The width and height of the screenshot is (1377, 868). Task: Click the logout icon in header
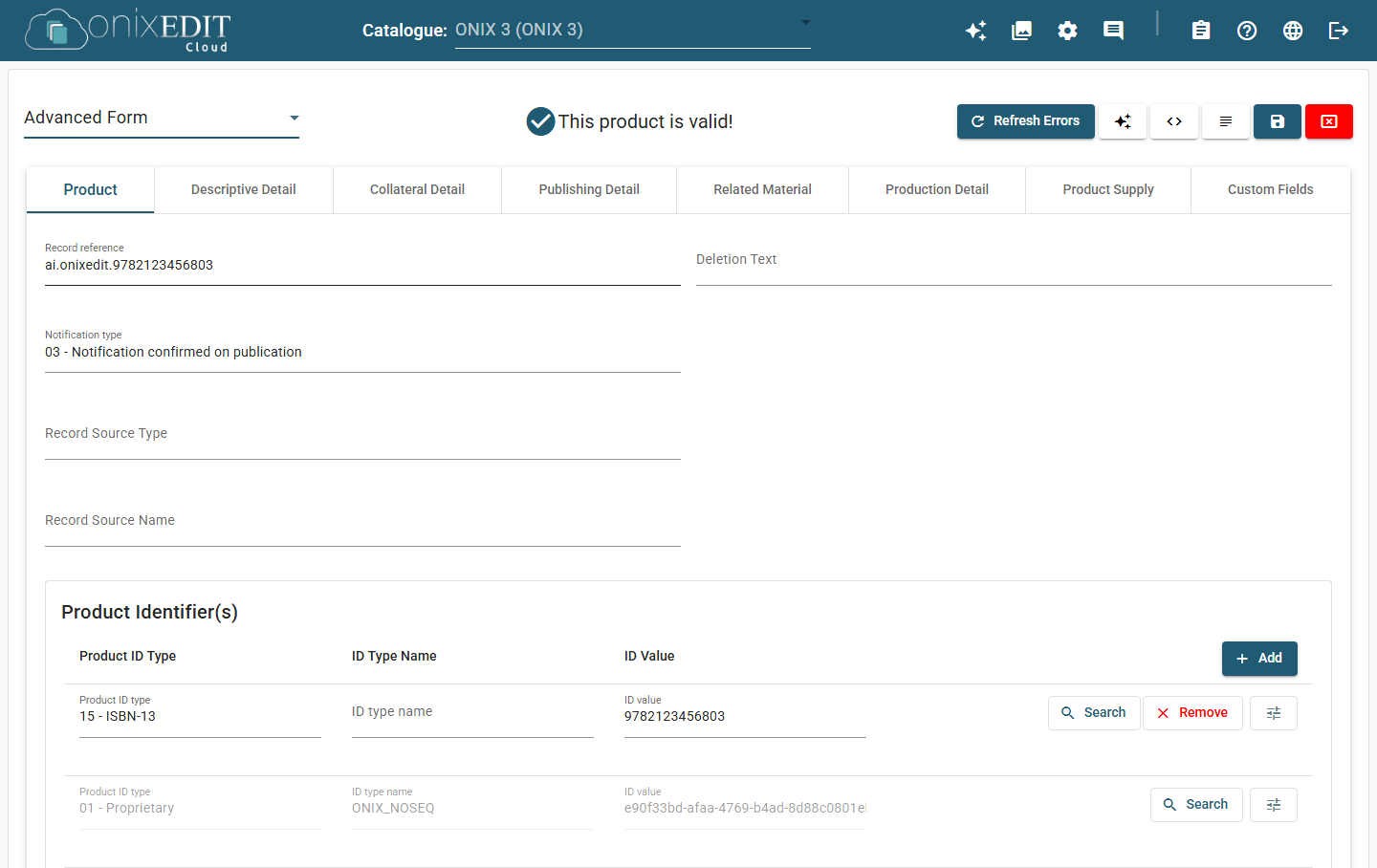click(1339, 31)
